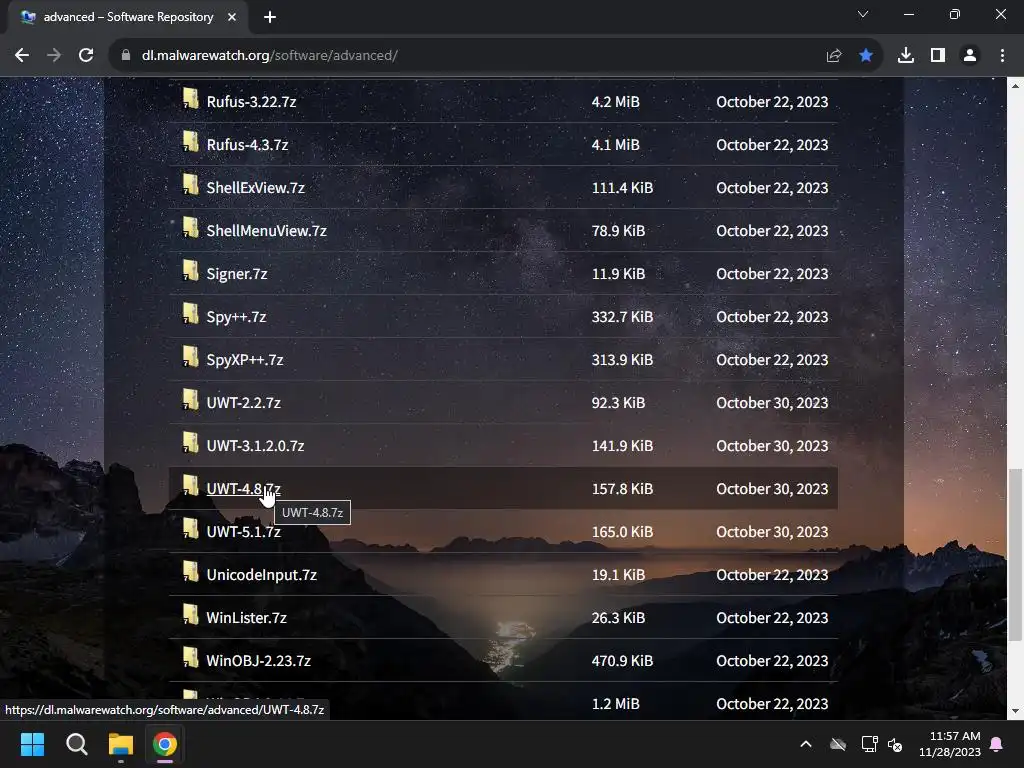Click archive icon for UnicodeInput.7z
The width and height of the screenshot is (1024, 768).
[190, 572]
